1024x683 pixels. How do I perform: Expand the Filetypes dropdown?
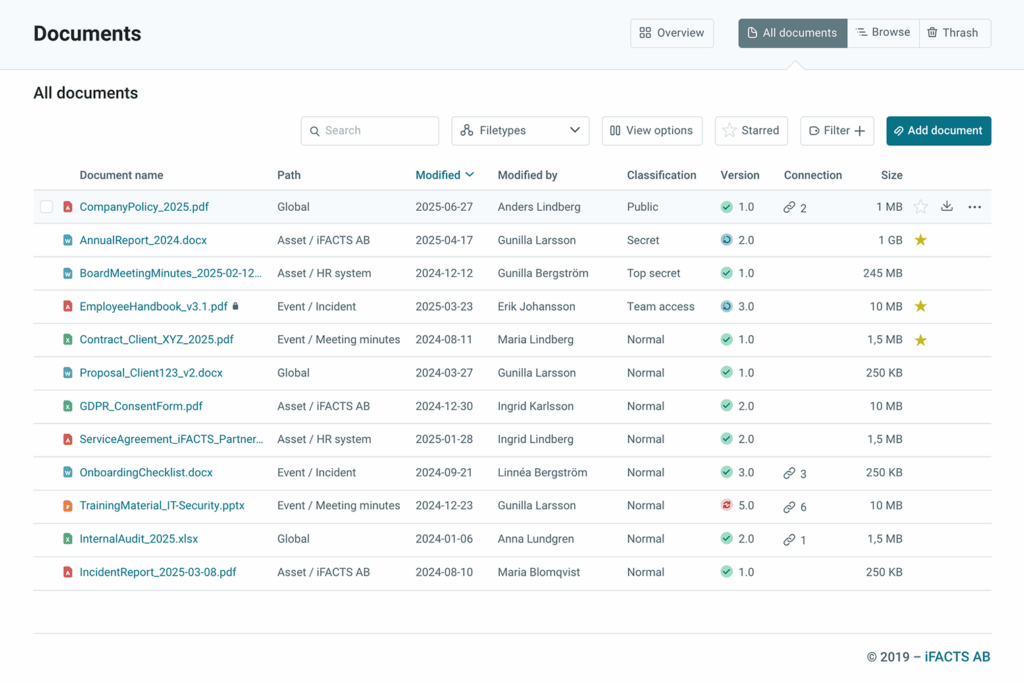520,131
